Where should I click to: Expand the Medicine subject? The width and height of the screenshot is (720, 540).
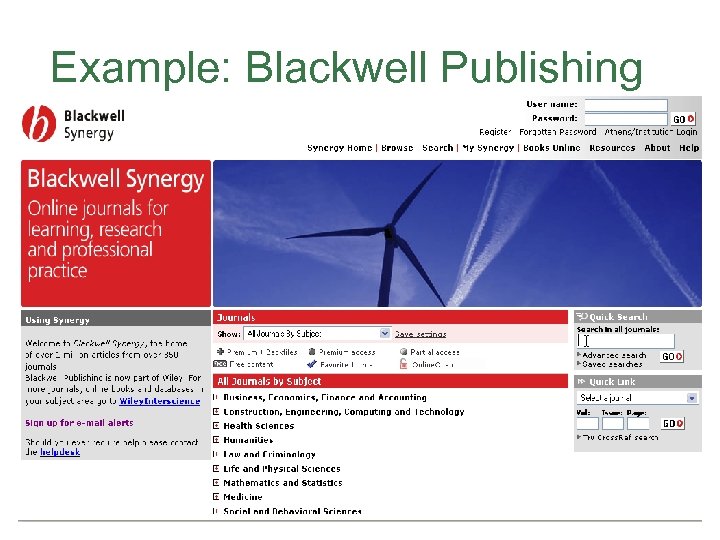point(216,497)
